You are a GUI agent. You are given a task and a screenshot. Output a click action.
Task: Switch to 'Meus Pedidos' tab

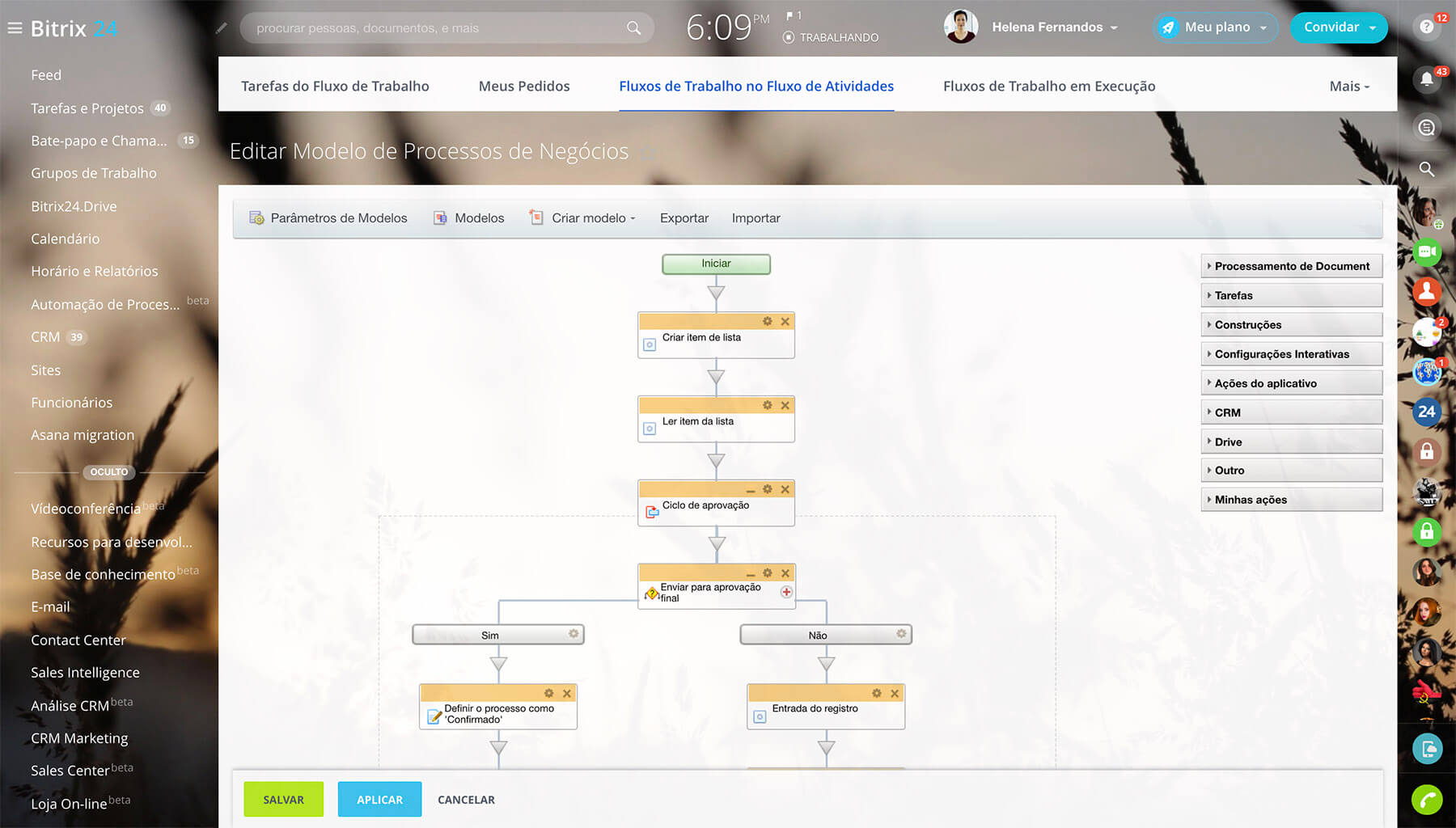click(x=524, y=86)
